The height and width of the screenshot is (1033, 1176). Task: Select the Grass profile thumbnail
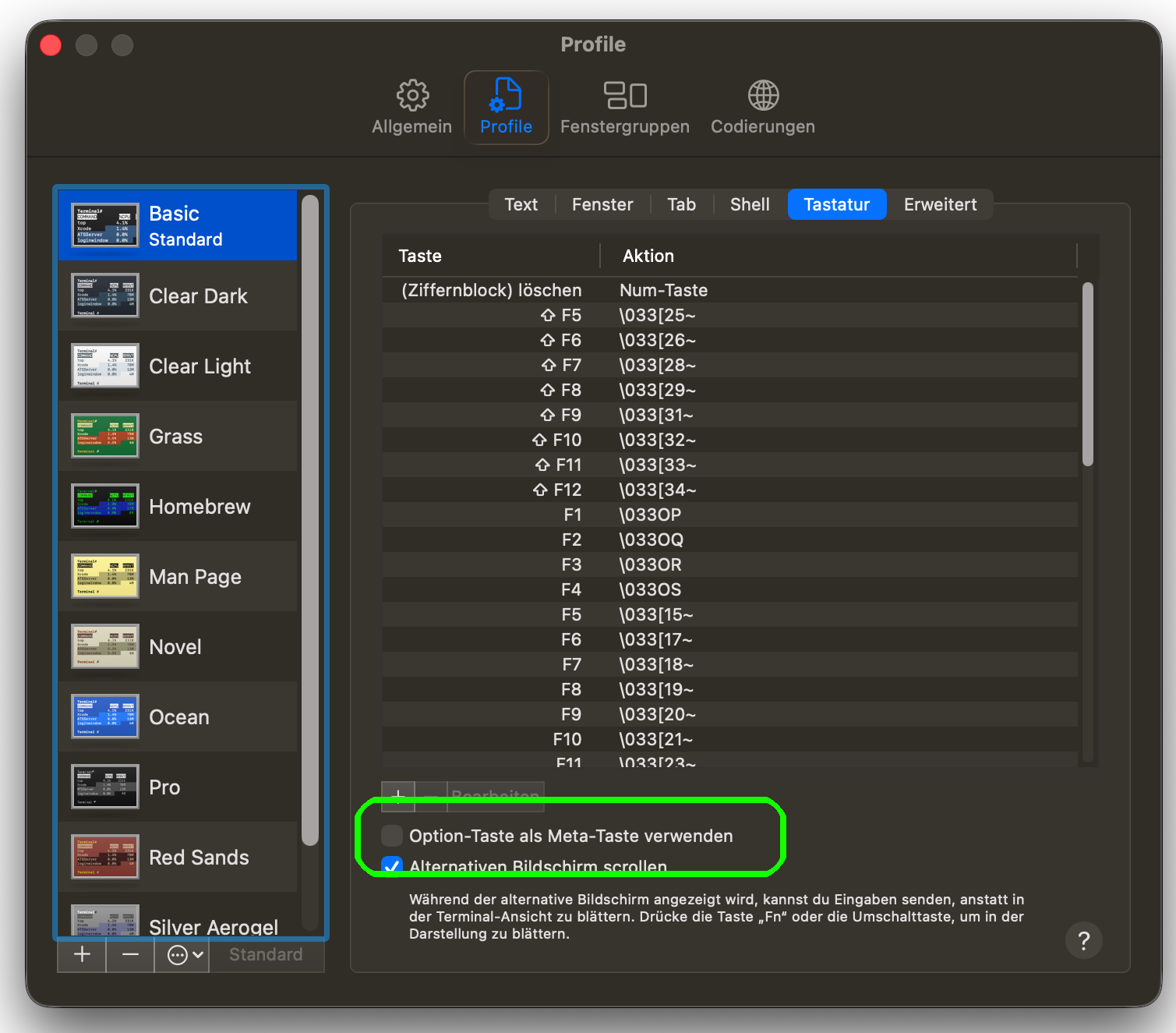pyautogui.click(x=105, y=436)
